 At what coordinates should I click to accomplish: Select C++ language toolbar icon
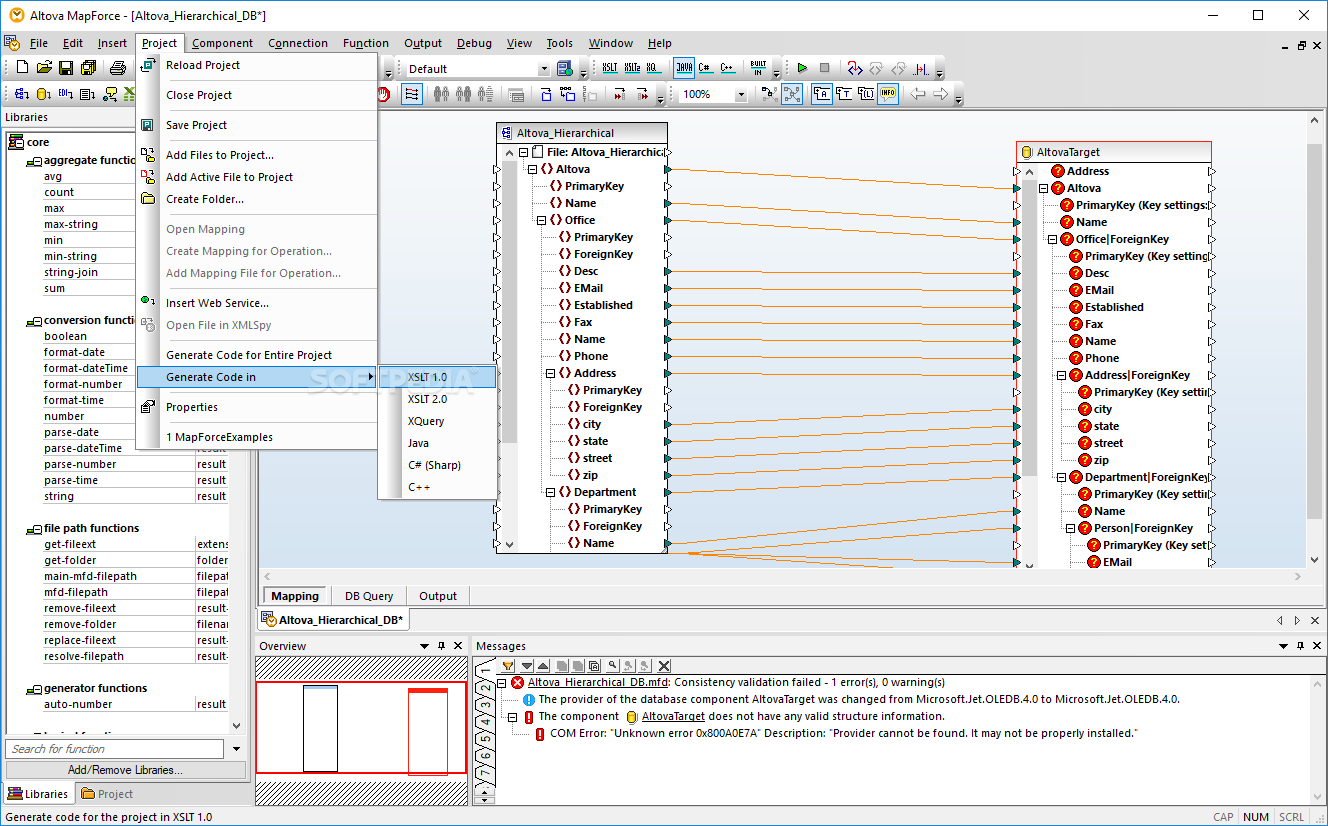727,68
